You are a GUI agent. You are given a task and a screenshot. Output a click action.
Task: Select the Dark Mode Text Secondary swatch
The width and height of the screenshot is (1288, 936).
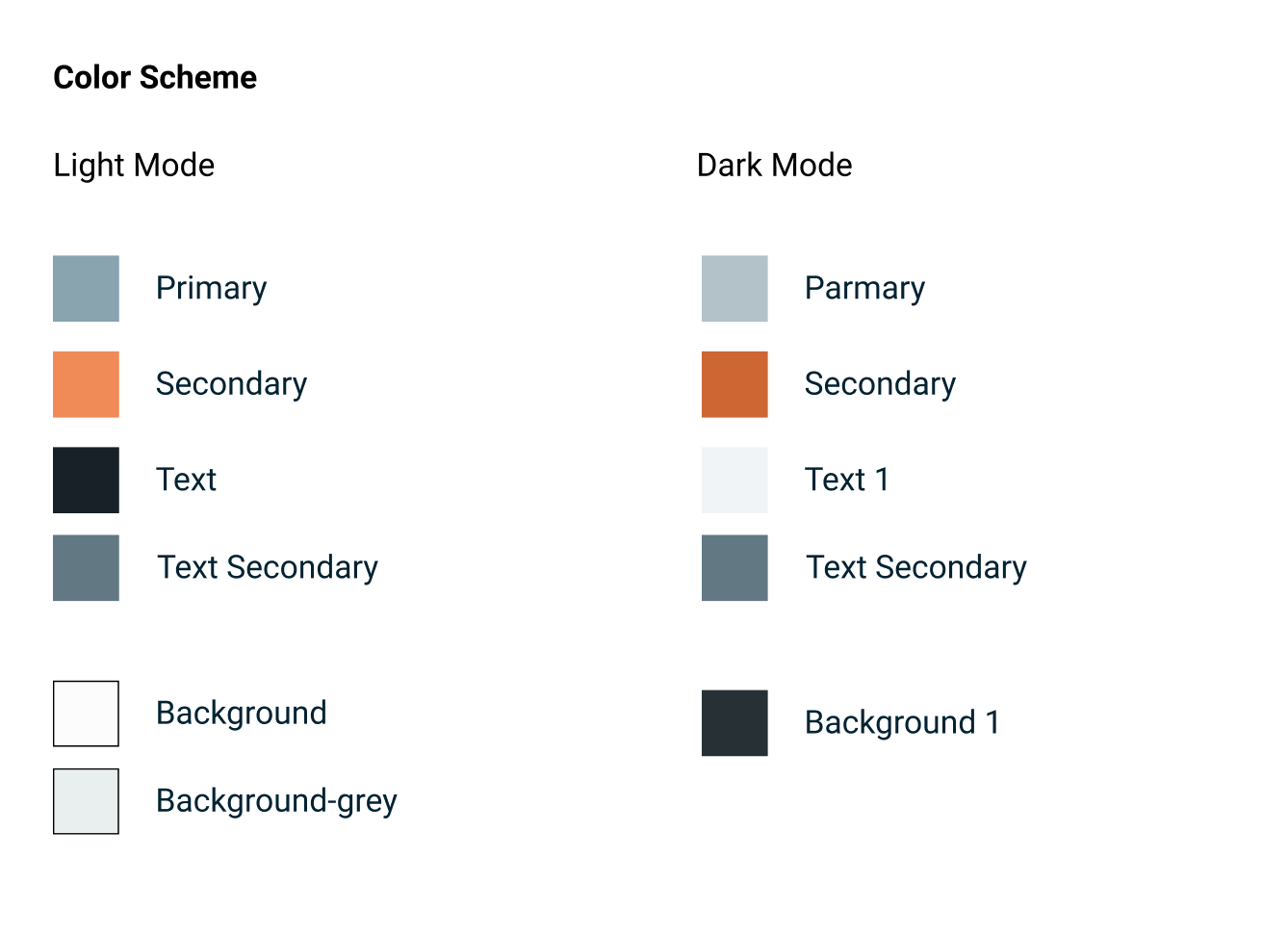[734, 567]
